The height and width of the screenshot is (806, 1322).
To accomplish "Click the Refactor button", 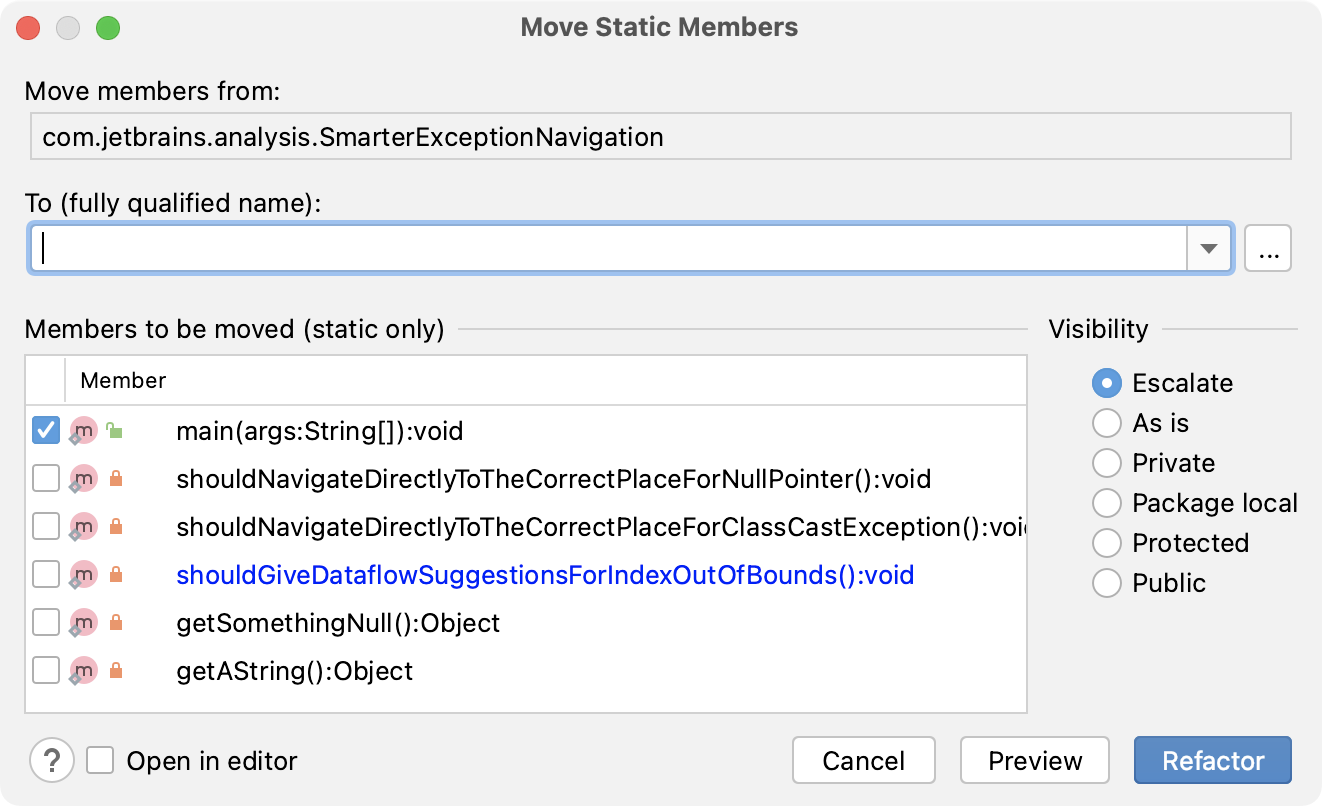I will point(1213,761).
